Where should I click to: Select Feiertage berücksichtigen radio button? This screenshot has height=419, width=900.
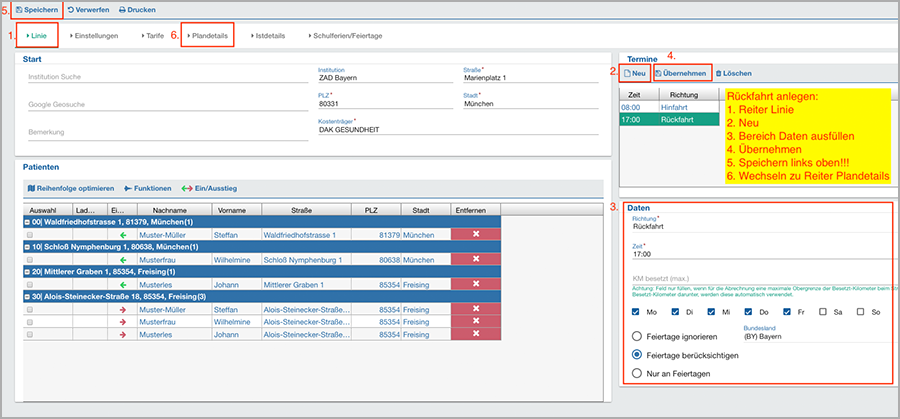(x=637, y=355)
